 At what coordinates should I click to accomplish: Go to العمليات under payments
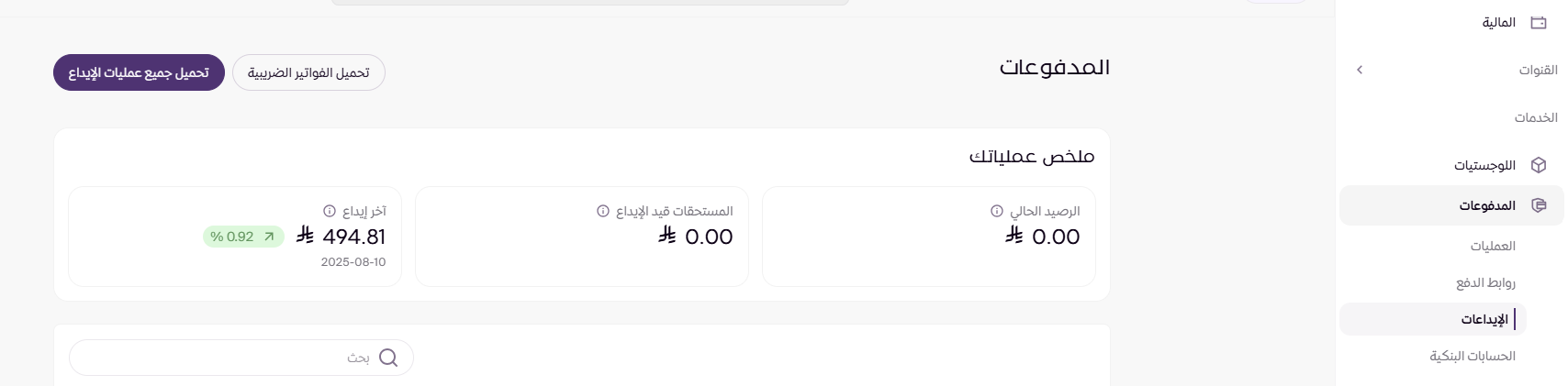1493,246
